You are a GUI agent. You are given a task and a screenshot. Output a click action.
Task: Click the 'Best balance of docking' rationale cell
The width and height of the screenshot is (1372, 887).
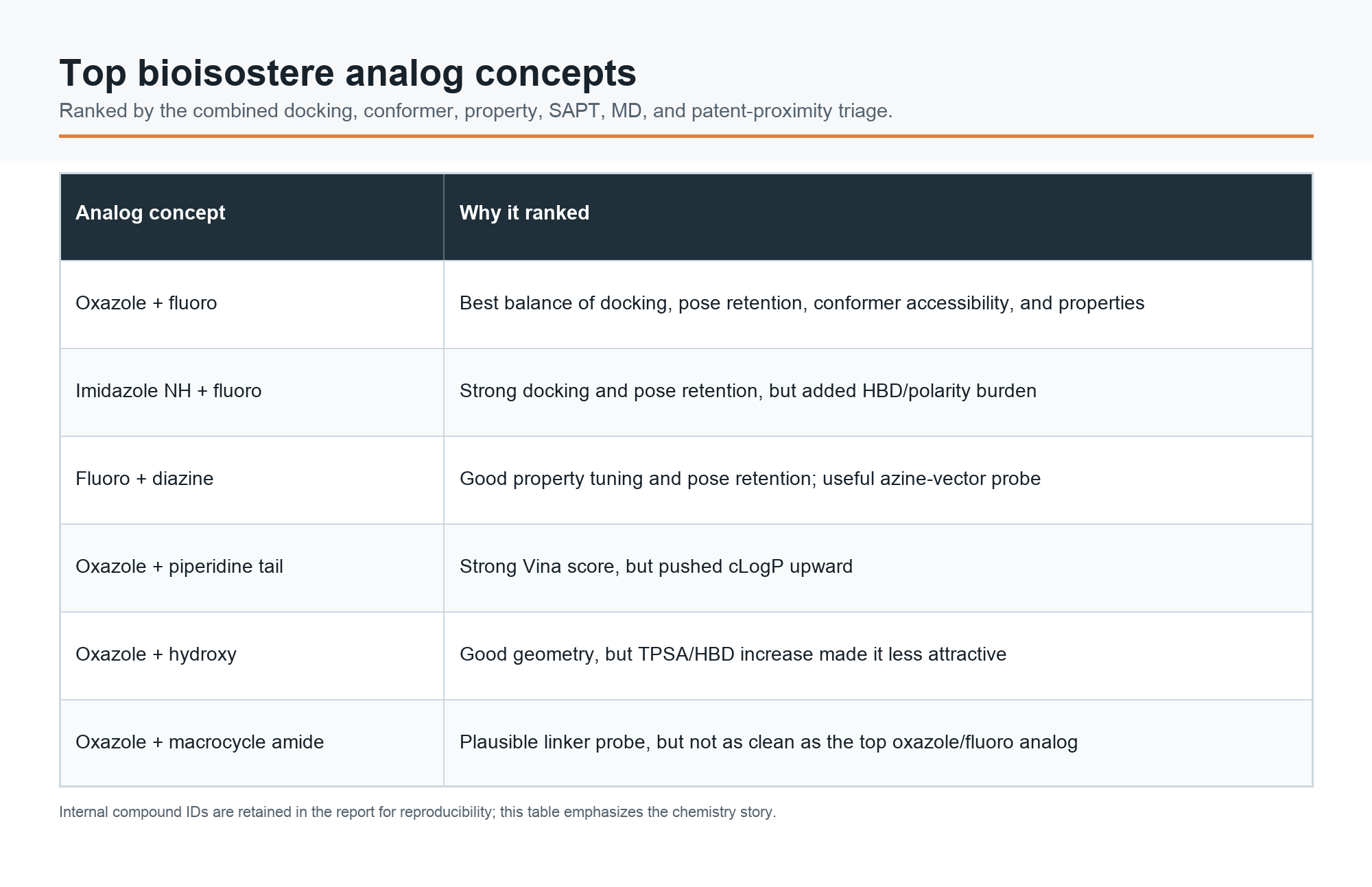click(878, 305)
